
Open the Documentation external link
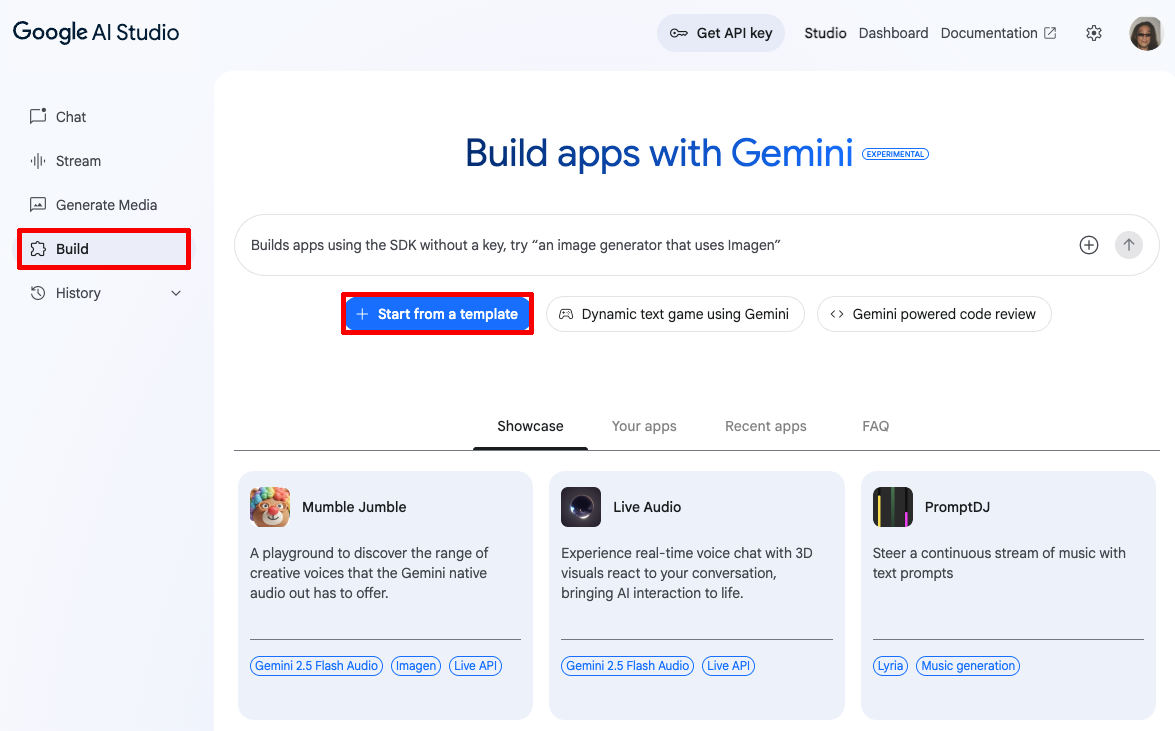(x=998, y=33)
